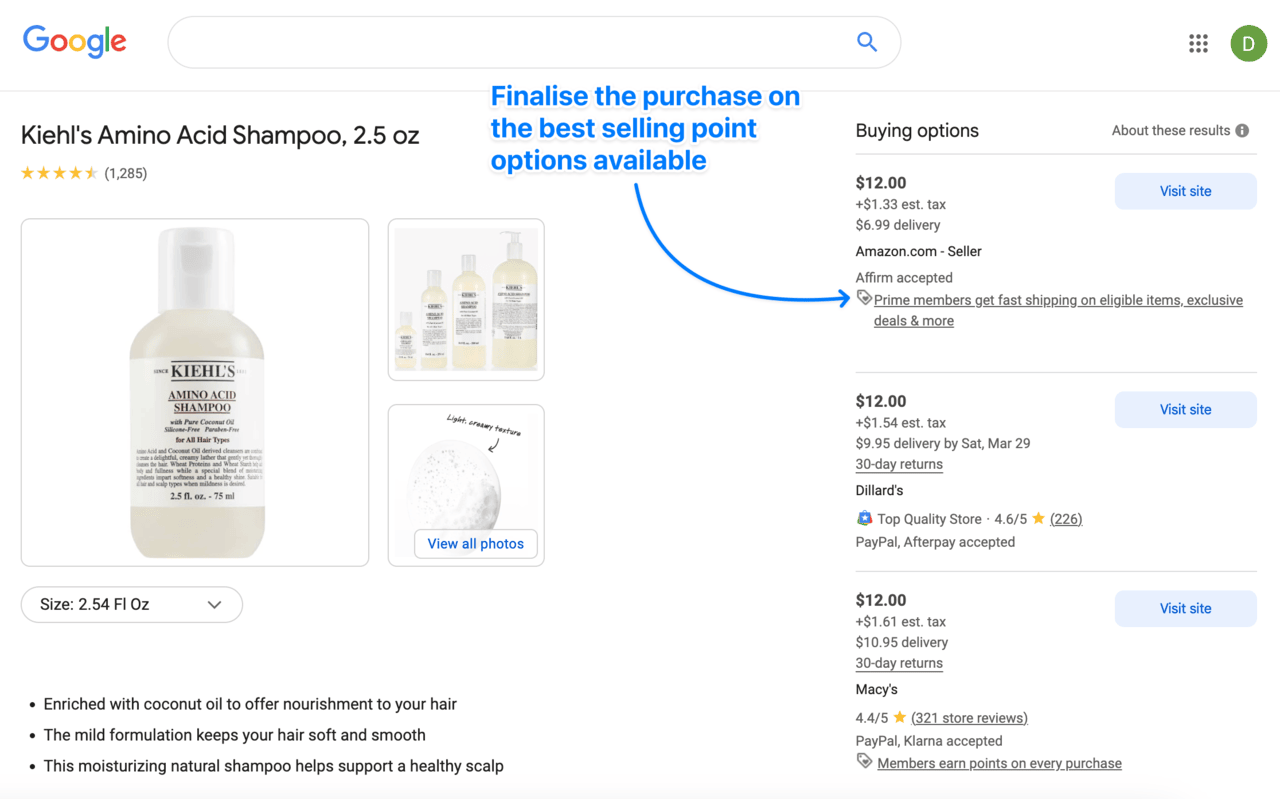This screenshot has width=1280, height=800.
Task: Visit the Dillard's site
Action: (1185, 409)
